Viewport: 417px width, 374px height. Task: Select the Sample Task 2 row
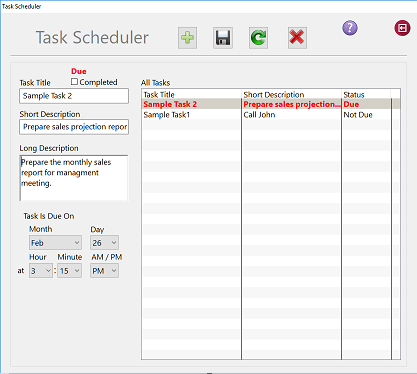click(x=271, y=104)
